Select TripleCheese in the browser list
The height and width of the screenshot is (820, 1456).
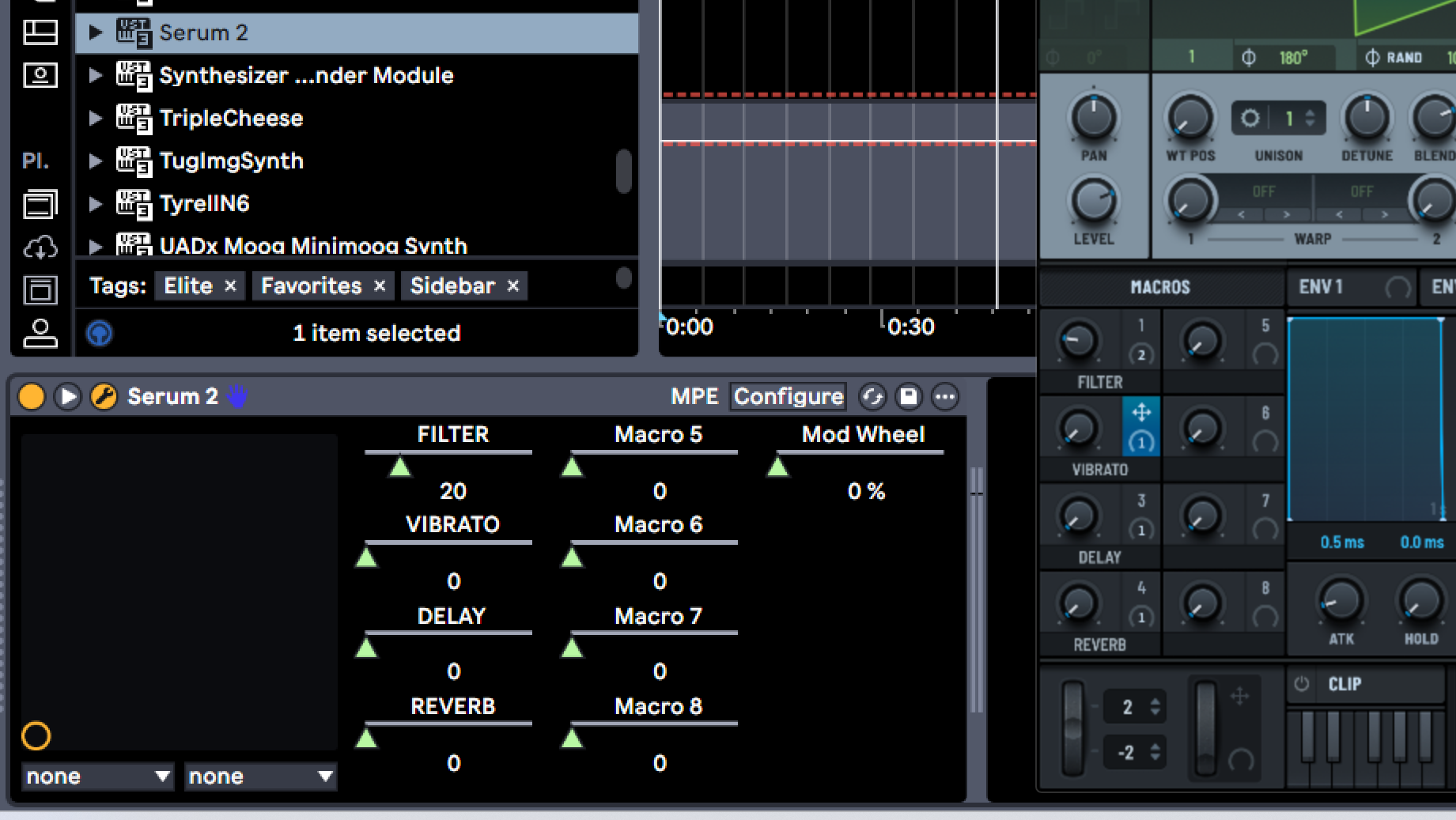point(232,118)
